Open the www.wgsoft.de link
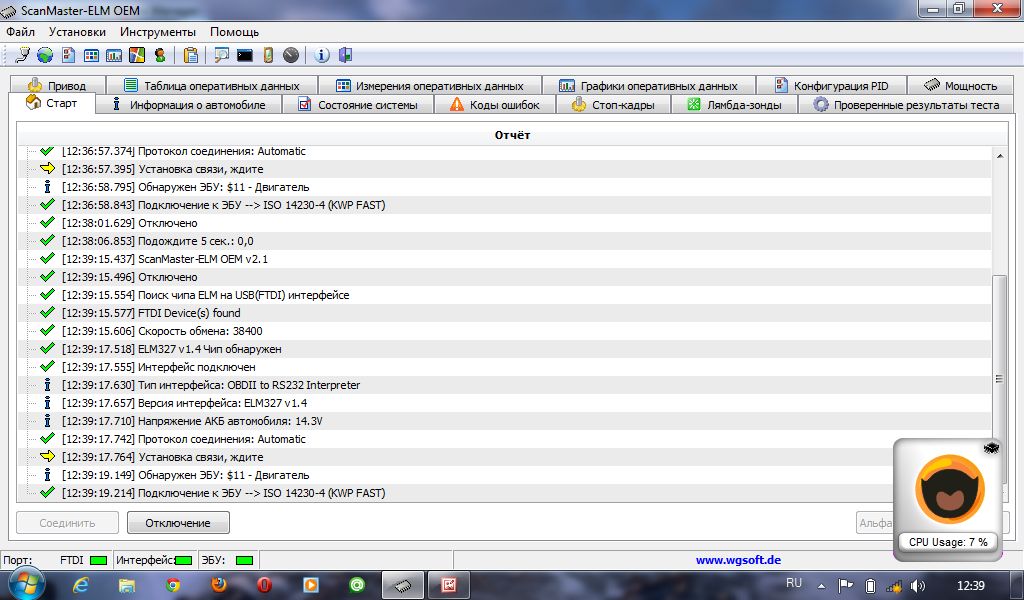This screenshot has width=1024, height=600. (738, 560)
